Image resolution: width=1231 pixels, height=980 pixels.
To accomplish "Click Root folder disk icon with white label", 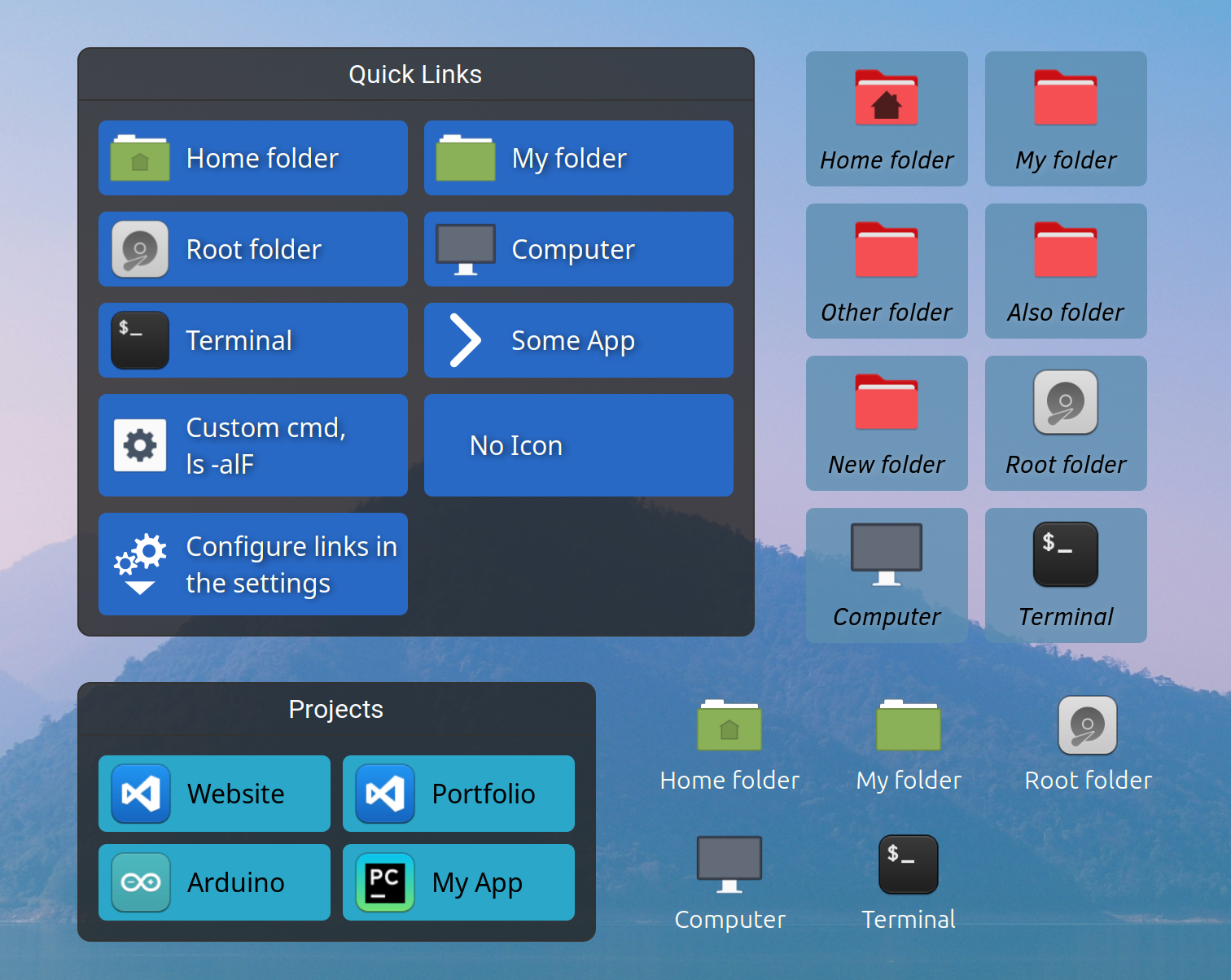I will coord(1088,725).
